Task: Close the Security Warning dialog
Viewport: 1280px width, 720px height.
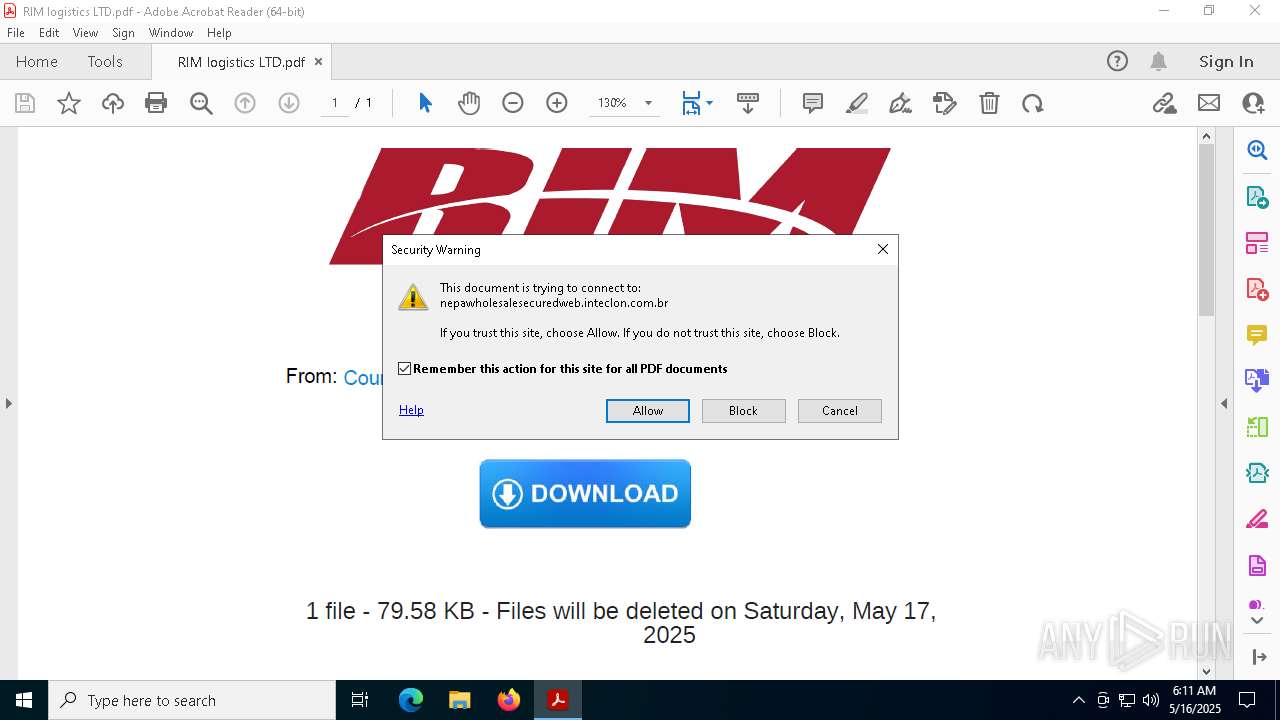Action: (883, 249)
